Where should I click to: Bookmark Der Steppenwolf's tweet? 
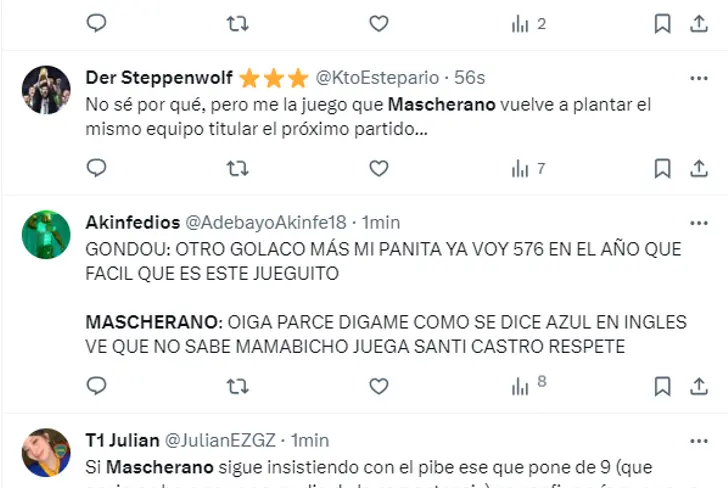click(663, 168)
